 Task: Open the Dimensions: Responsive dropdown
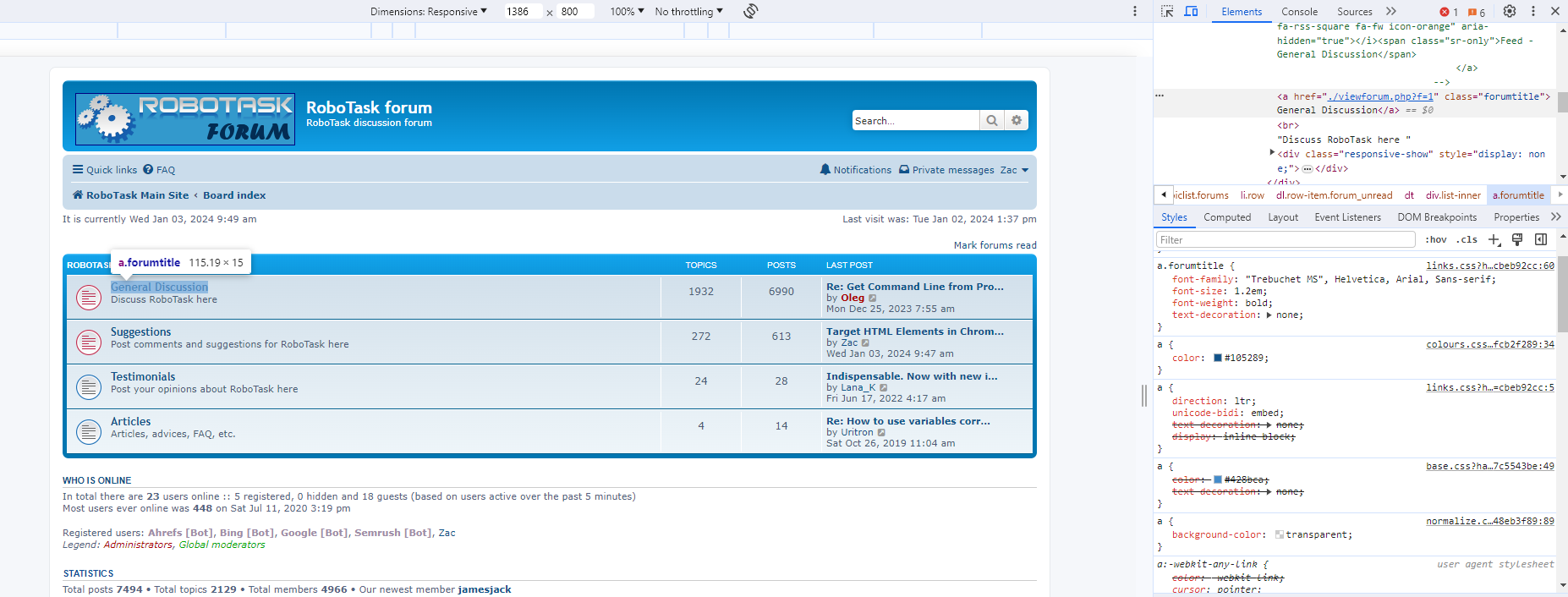(429, 12)
